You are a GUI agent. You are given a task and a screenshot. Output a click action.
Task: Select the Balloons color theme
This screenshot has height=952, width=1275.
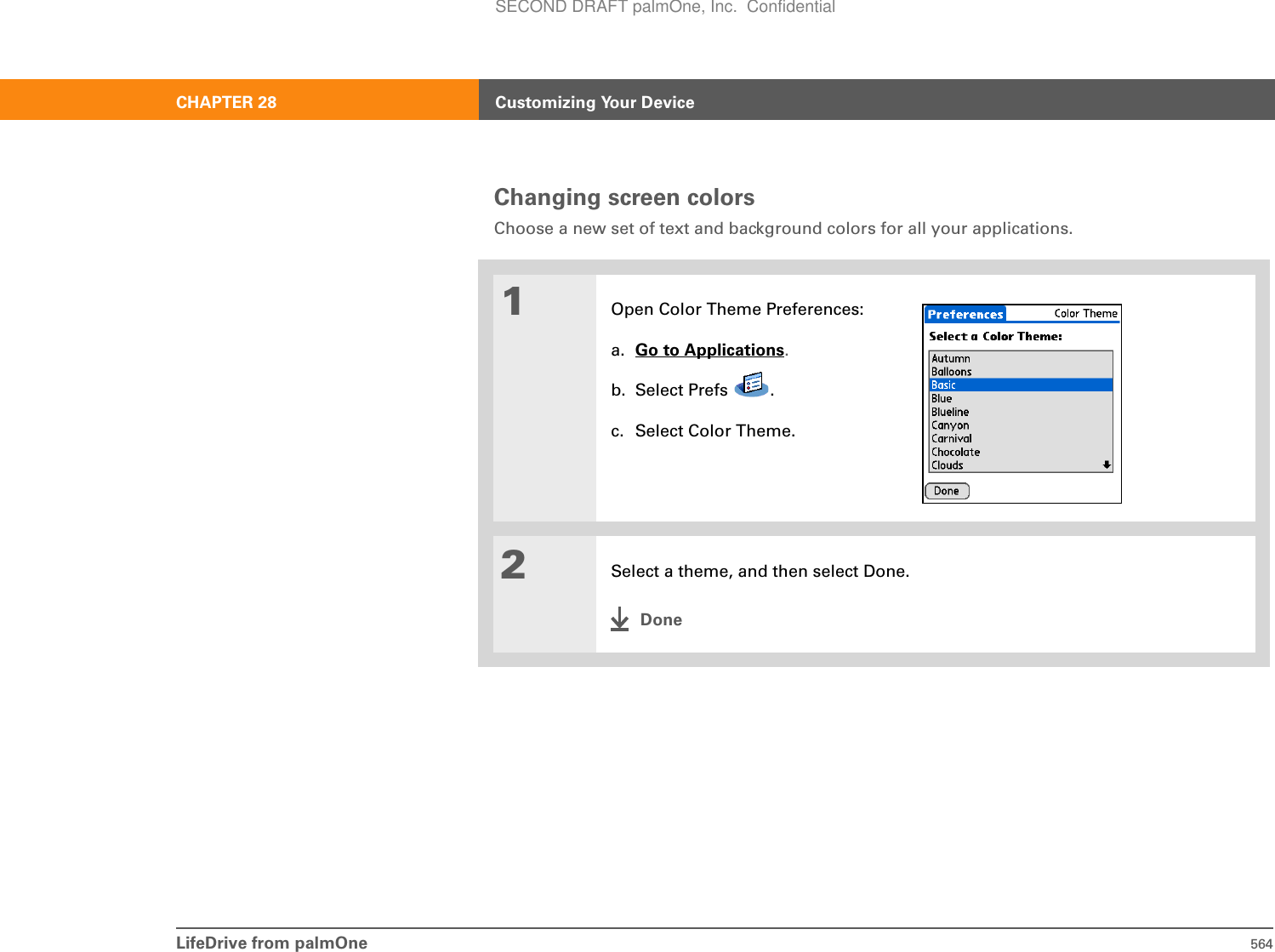pos(1021,372)
